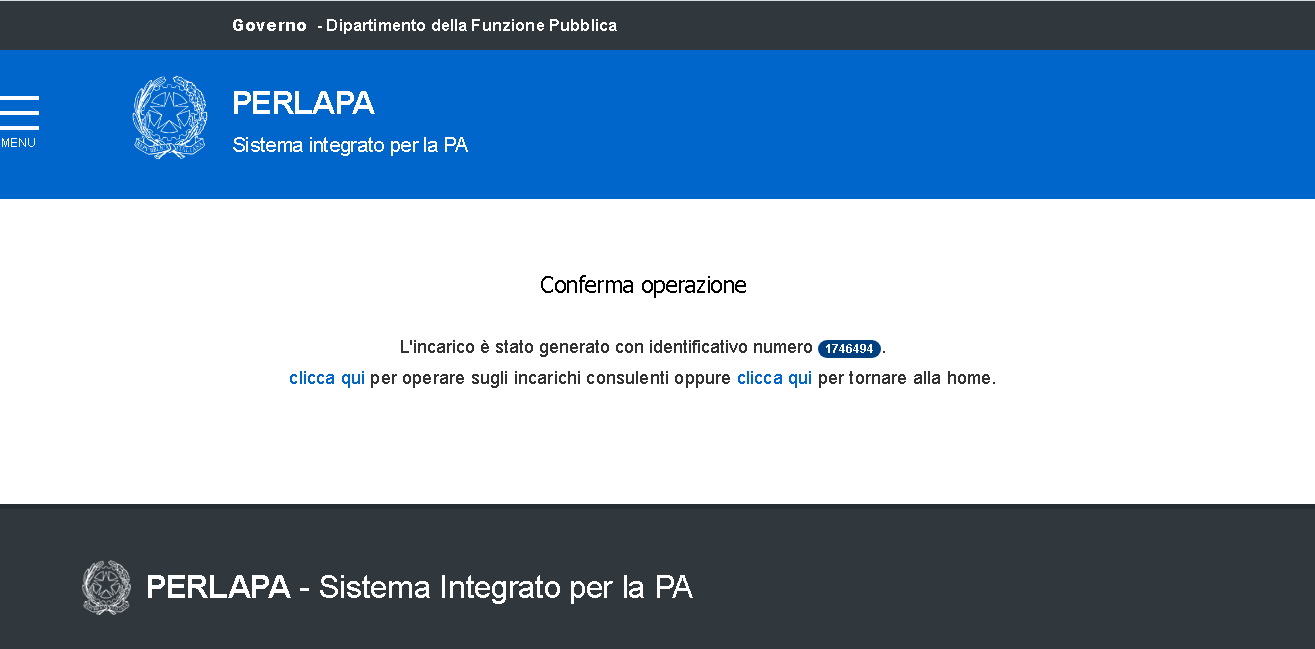Click the text 'per tornare alla home'

pyautogui.click(x=905, y=378)
